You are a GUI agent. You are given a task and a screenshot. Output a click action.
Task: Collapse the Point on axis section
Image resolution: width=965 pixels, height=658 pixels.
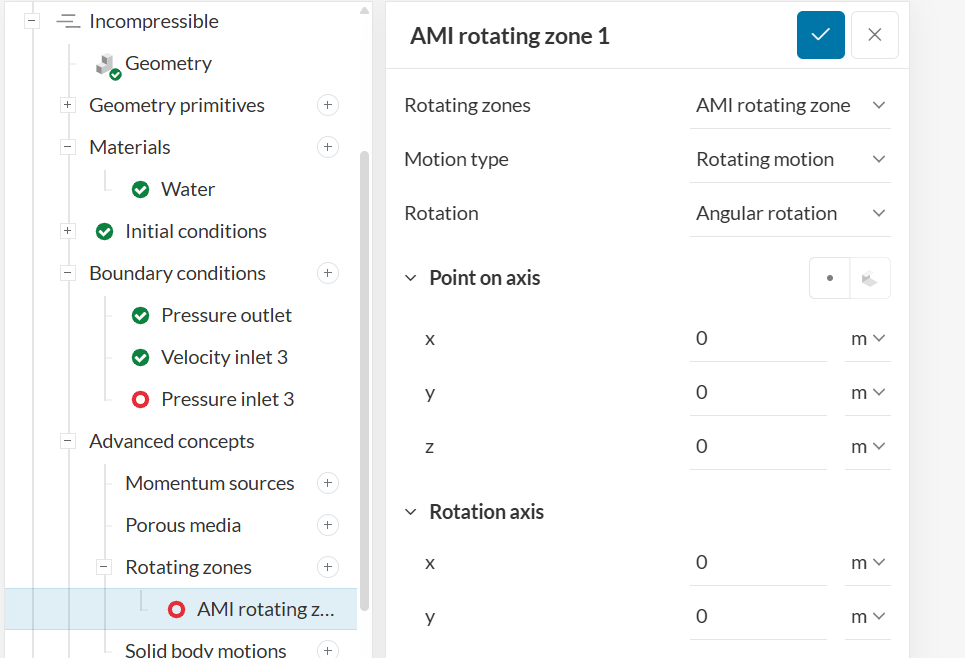(410, 278)
